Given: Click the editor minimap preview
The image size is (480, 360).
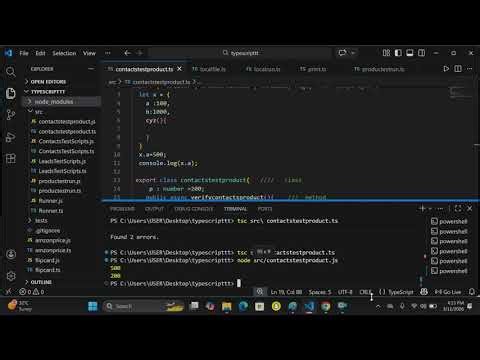Looking at the screenshot, I should tap(460, 93).
